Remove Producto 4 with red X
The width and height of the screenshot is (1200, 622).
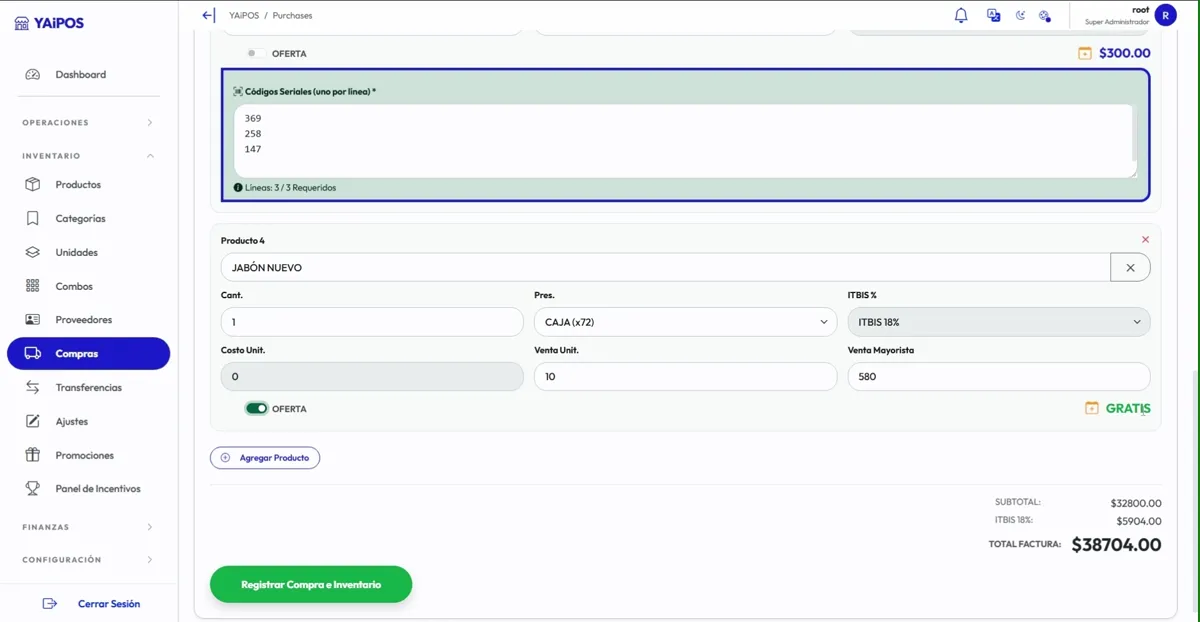click(1145, 240)
